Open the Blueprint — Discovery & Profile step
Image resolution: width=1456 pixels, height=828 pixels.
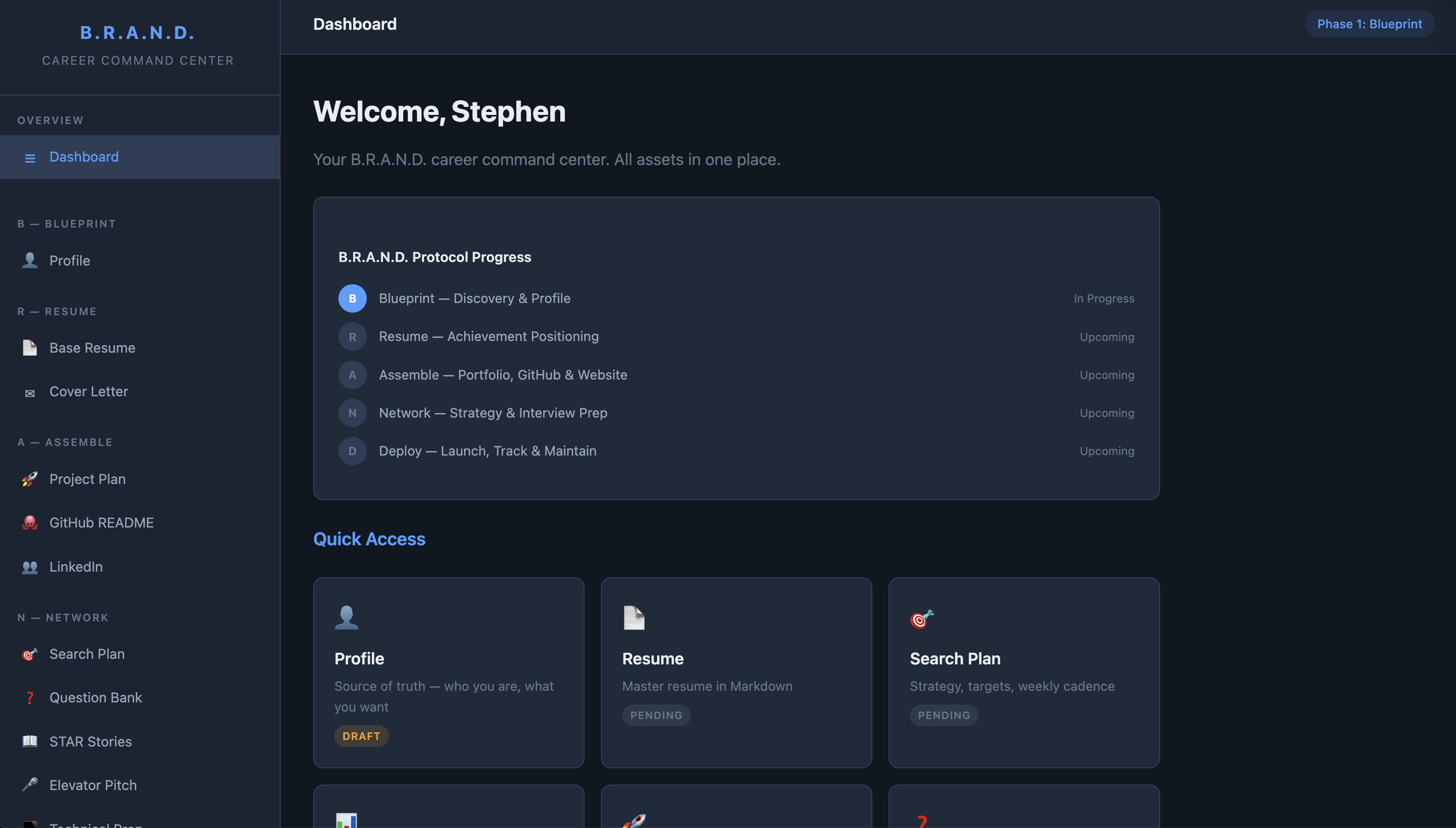point(475,298)
